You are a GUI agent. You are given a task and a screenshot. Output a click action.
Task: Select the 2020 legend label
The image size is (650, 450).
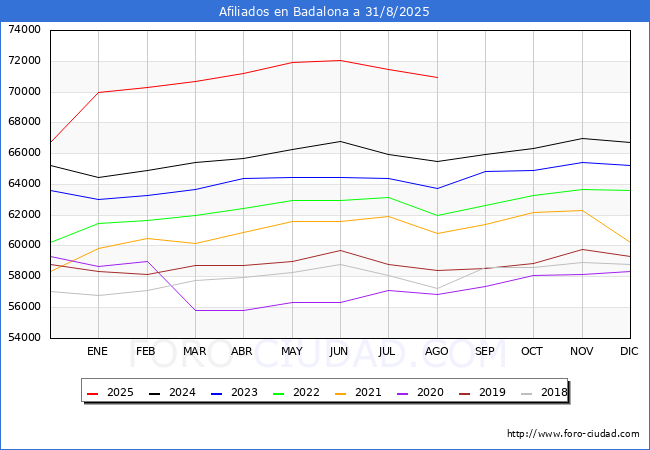(x=430, y=392)
